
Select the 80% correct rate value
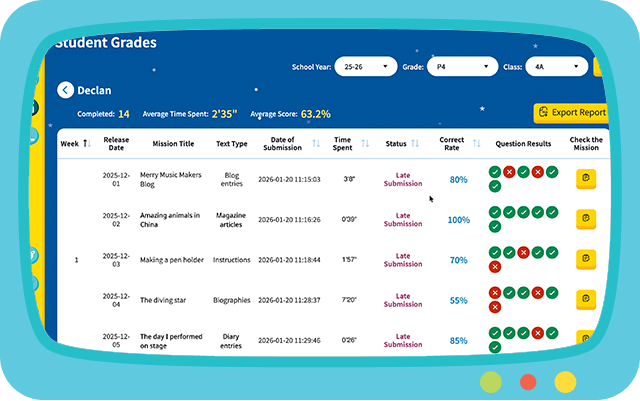tap(458, 180)
